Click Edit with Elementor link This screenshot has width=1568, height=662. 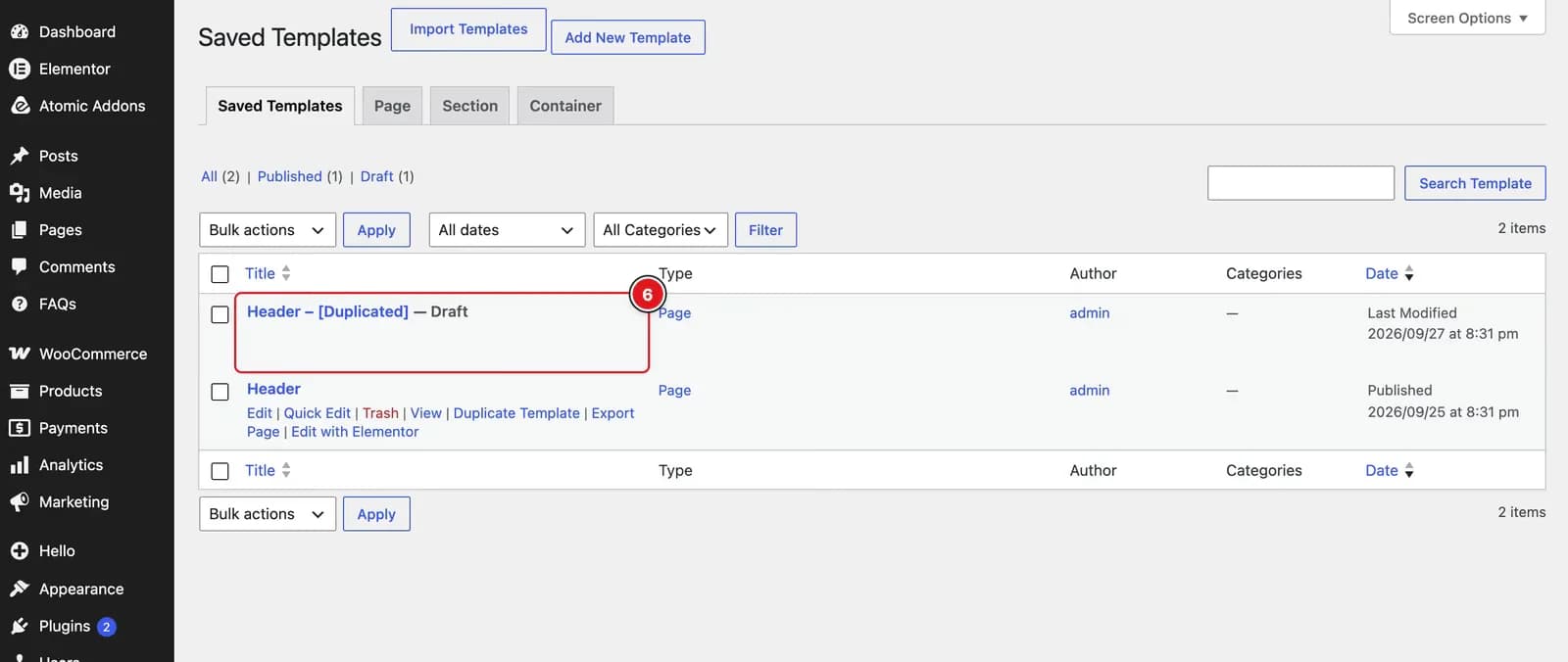(x=355, y=432)
